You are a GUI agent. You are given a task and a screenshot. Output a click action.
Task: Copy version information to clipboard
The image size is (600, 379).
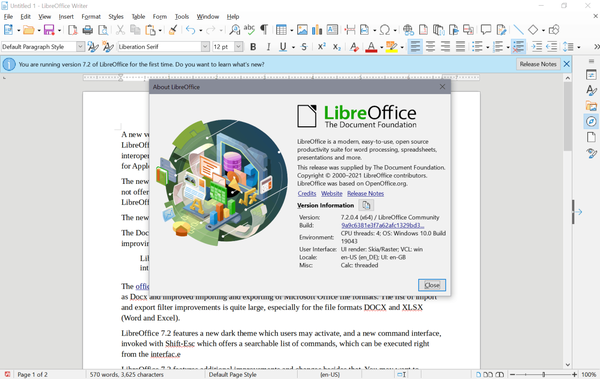point(366,205)
